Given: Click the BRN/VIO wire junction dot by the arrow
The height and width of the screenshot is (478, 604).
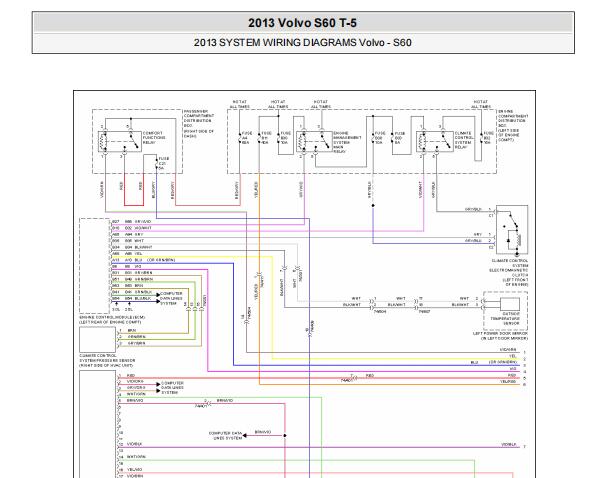Looking at the screenshot, I should pyautogui.click(x=285, y=436).
